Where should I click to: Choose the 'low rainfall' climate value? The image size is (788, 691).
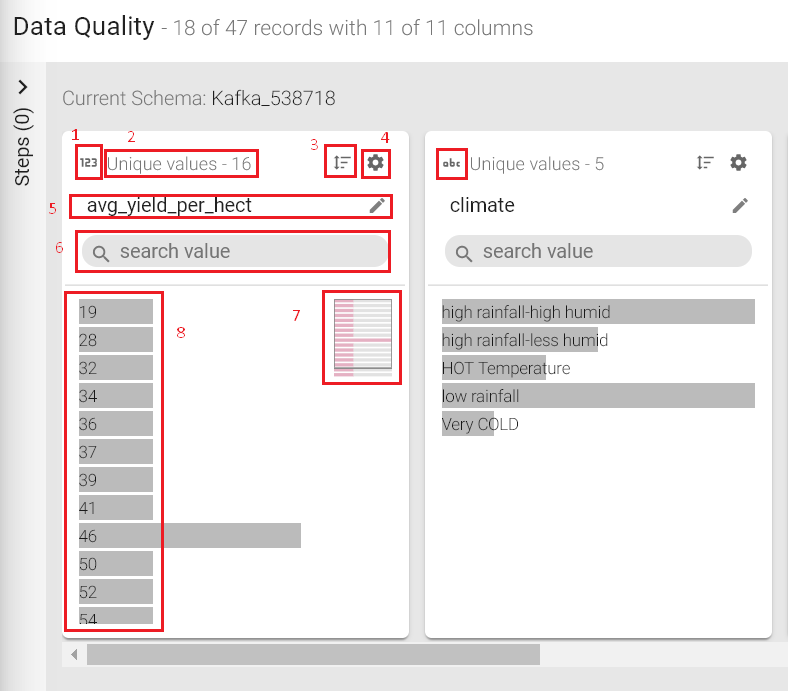tap(598, 396)
